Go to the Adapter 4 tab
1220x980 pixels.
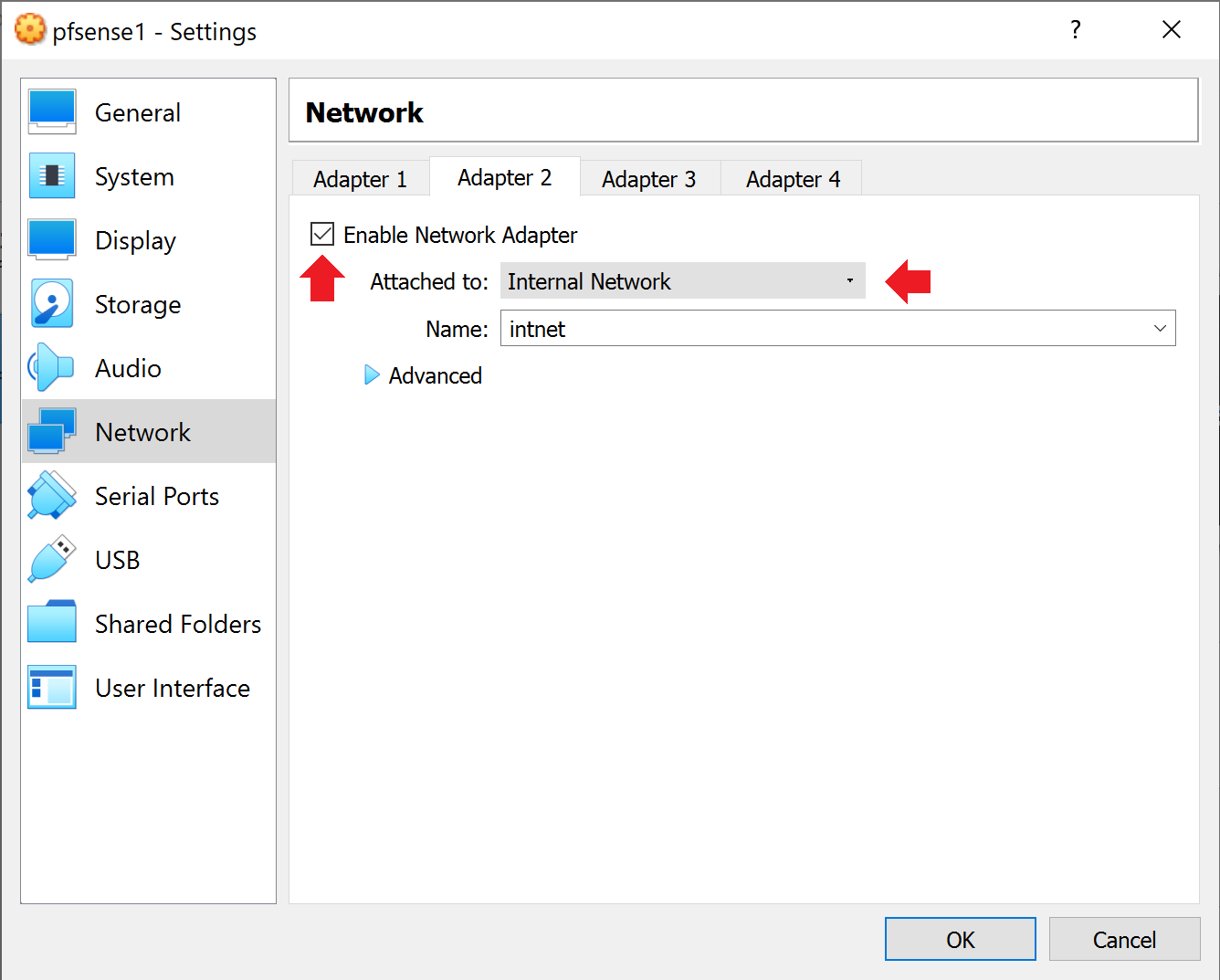tap(793, 179)
